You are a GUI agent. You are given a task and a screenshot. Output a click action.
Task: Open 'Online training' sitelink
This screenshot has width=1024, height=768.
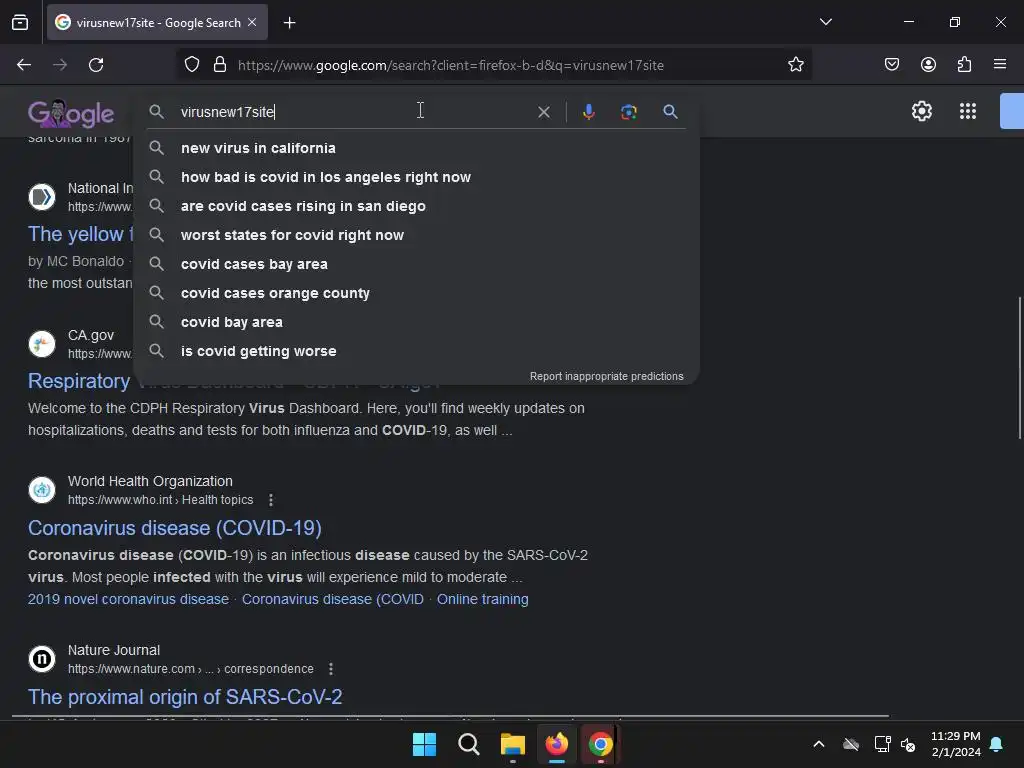pyautogui.click(x=483, y=599)
